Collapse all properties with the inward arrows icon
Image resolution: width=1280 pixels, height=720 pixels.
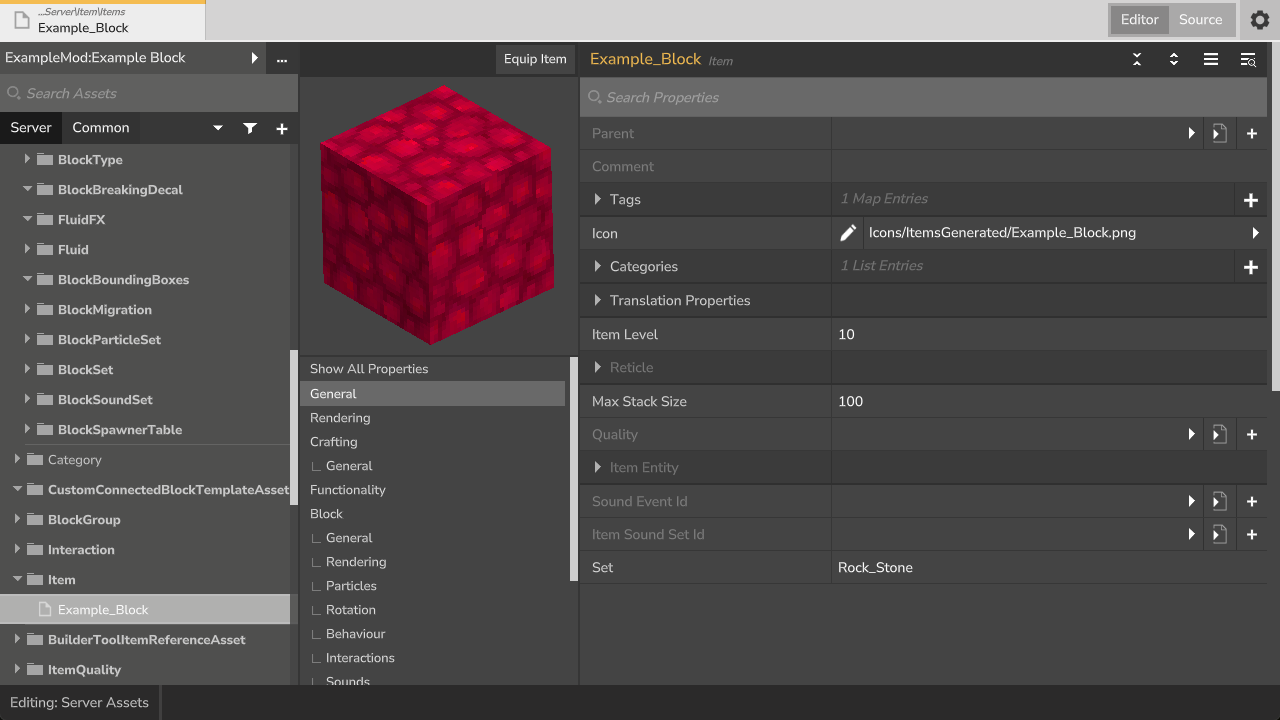(x=1137, y=60)
